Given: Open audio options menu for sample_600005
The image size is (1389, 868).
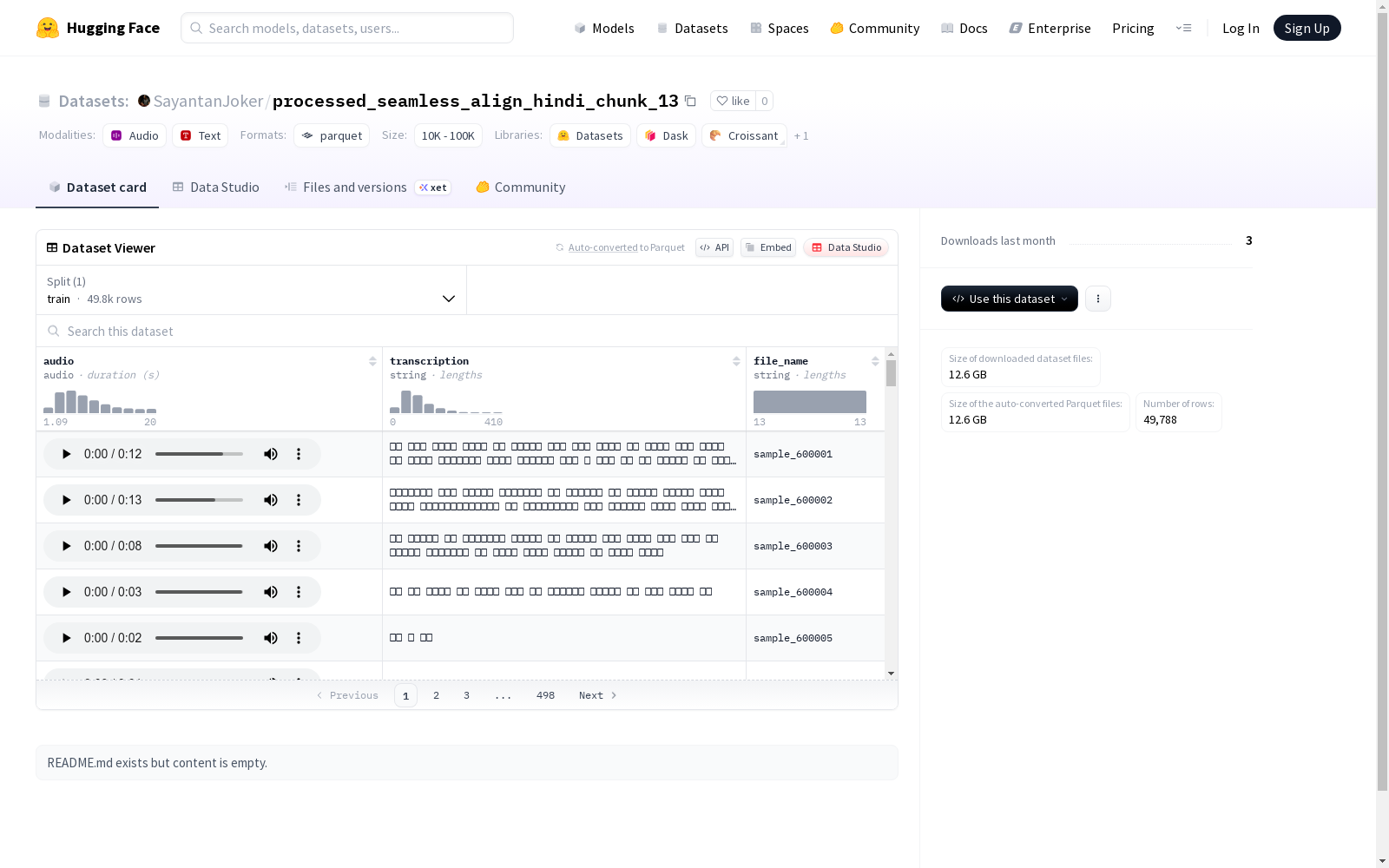Looking at the screenshot, I should 299,638.
